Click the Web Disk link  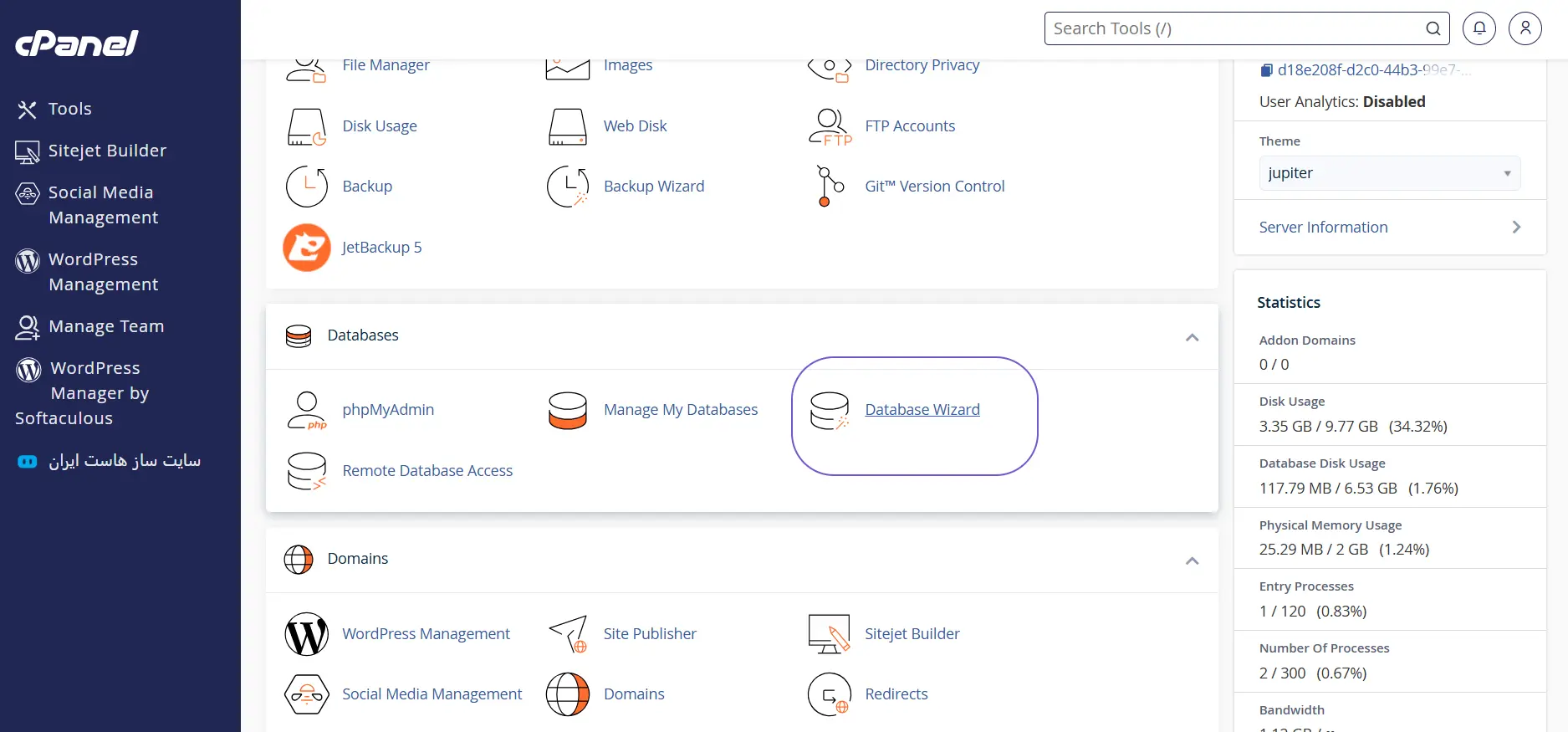tap(636, 126)
